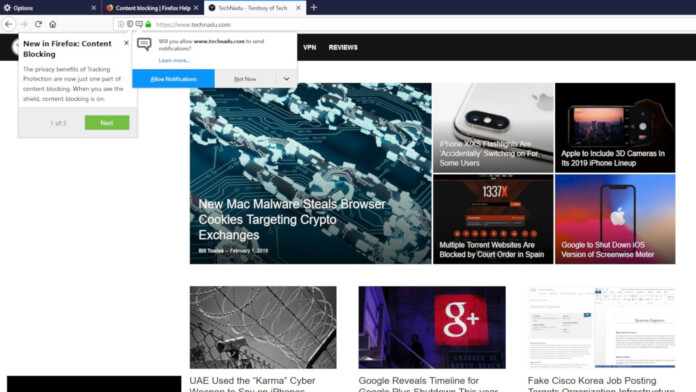Image resolution: width=696 pixels, height=392 pixels.
Task: Click the barbed wire UAE Karma thumbnail
Action: (x=263, y=327)
